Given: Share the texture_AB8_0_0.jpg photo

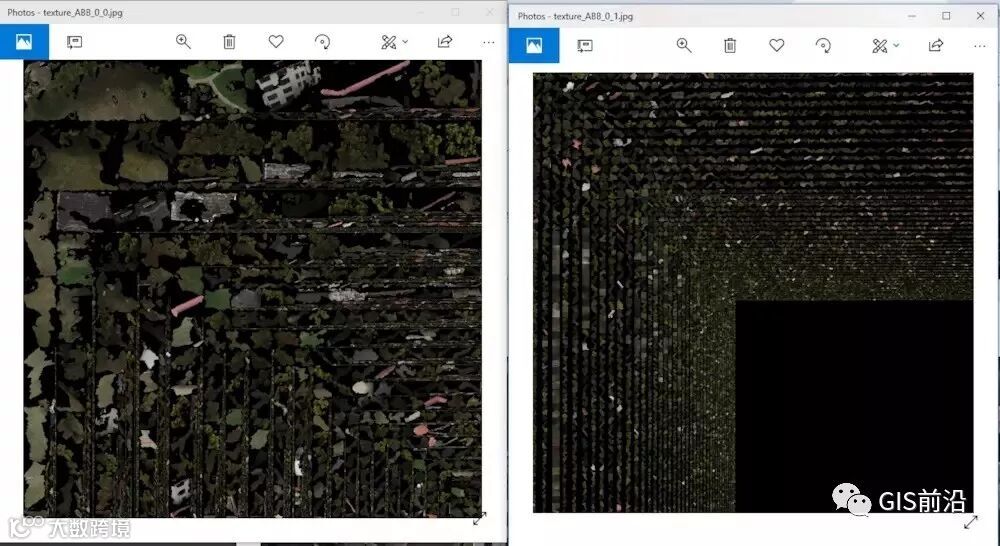Looking at the screenshot, I should point(445,41).
